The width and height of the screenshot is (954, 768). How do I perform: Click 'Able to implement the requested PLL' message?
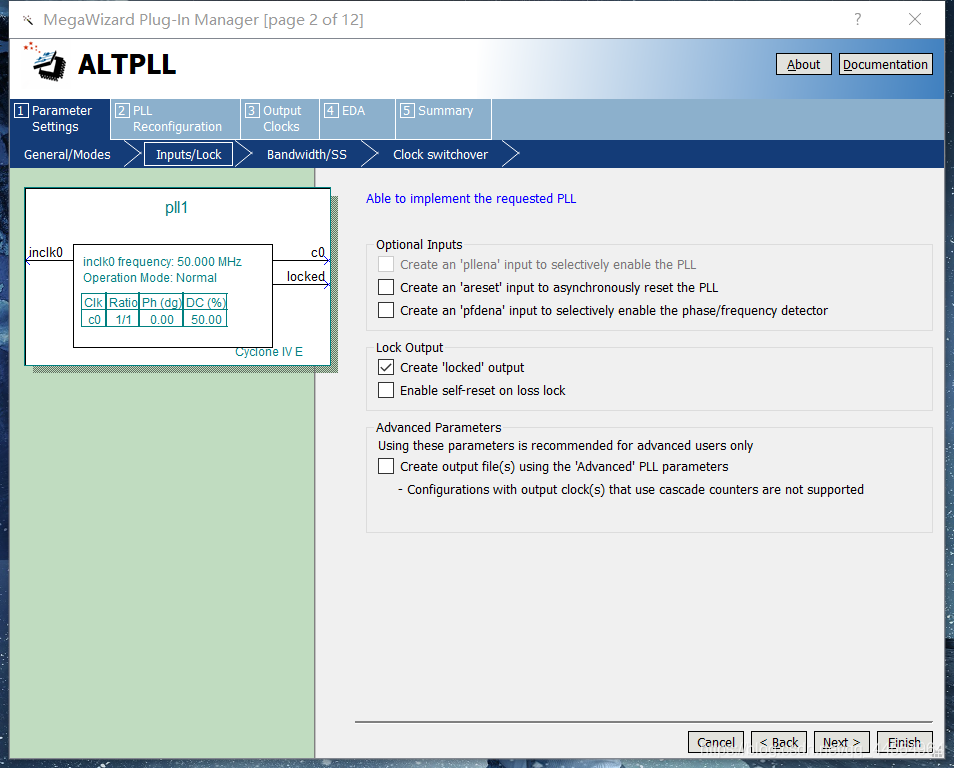[x=471, y=198]
